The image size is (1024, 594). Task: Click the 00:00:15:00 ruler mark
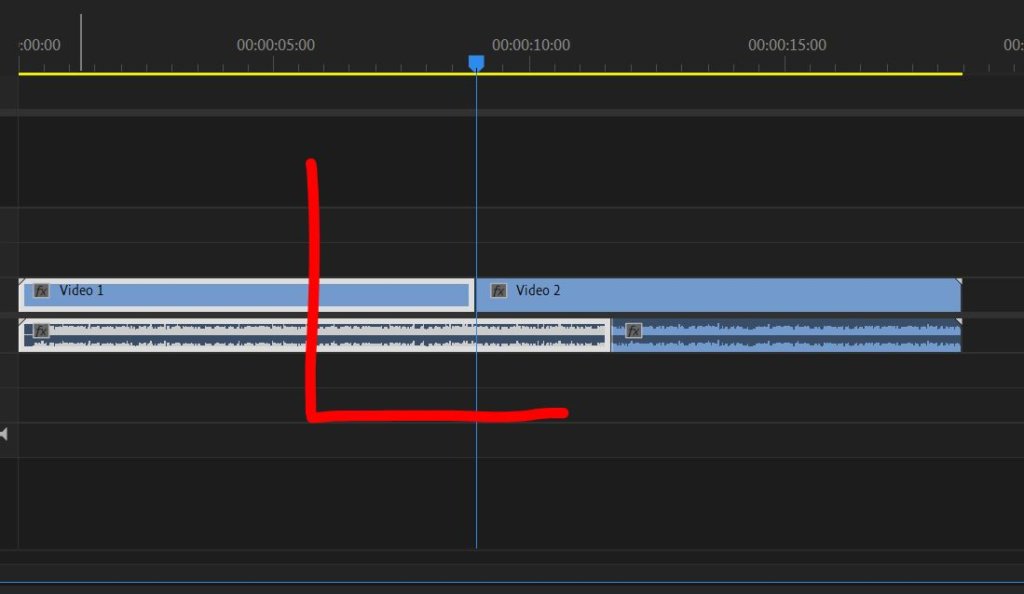(x=787, y=45)
